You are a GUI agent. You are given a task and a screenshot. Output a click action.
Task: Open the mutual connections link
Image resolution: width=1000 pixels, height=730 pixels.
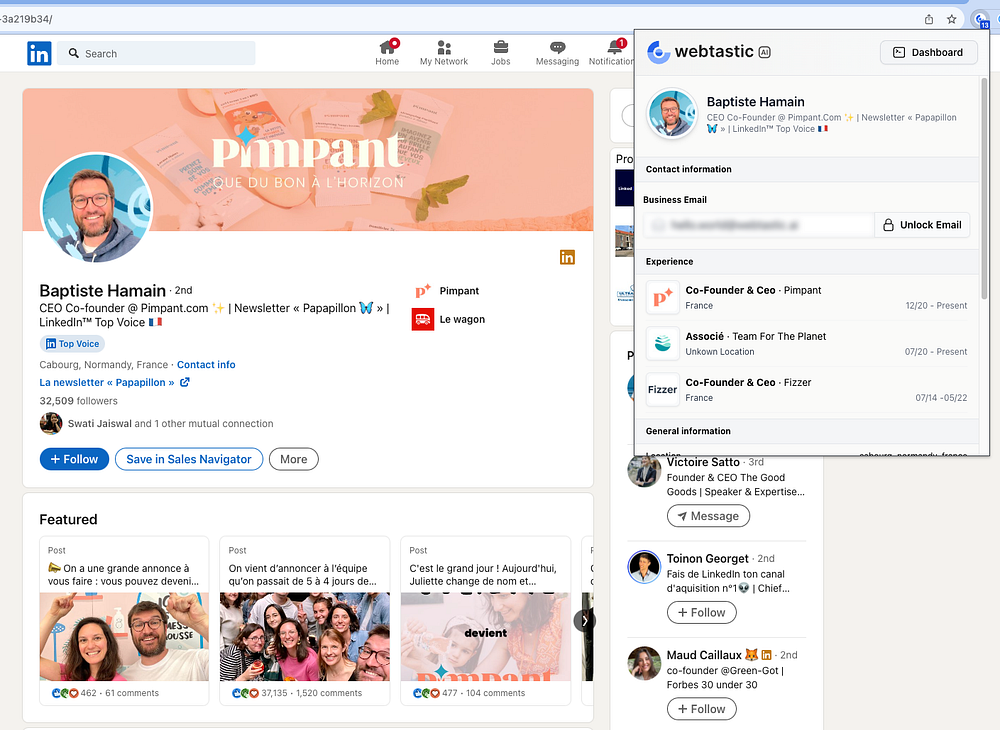pos(170,423)
